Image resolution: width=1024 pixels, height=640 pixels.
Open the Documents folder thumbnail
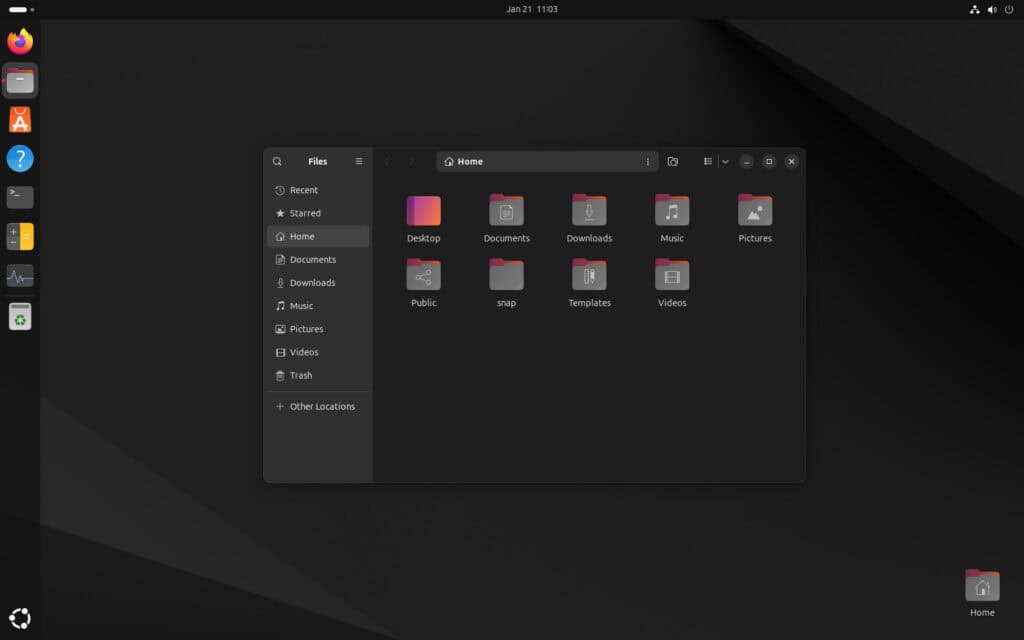(506, 211)
